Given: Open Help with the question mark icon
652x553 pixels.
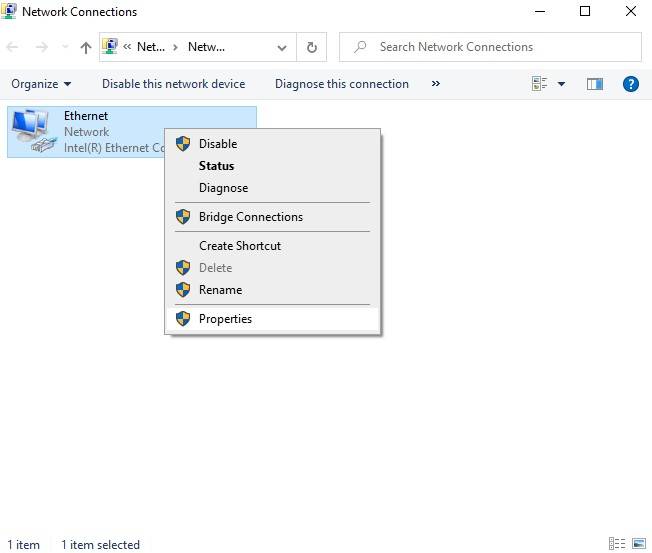Looking at the screenshot, I should click(631, 84).
